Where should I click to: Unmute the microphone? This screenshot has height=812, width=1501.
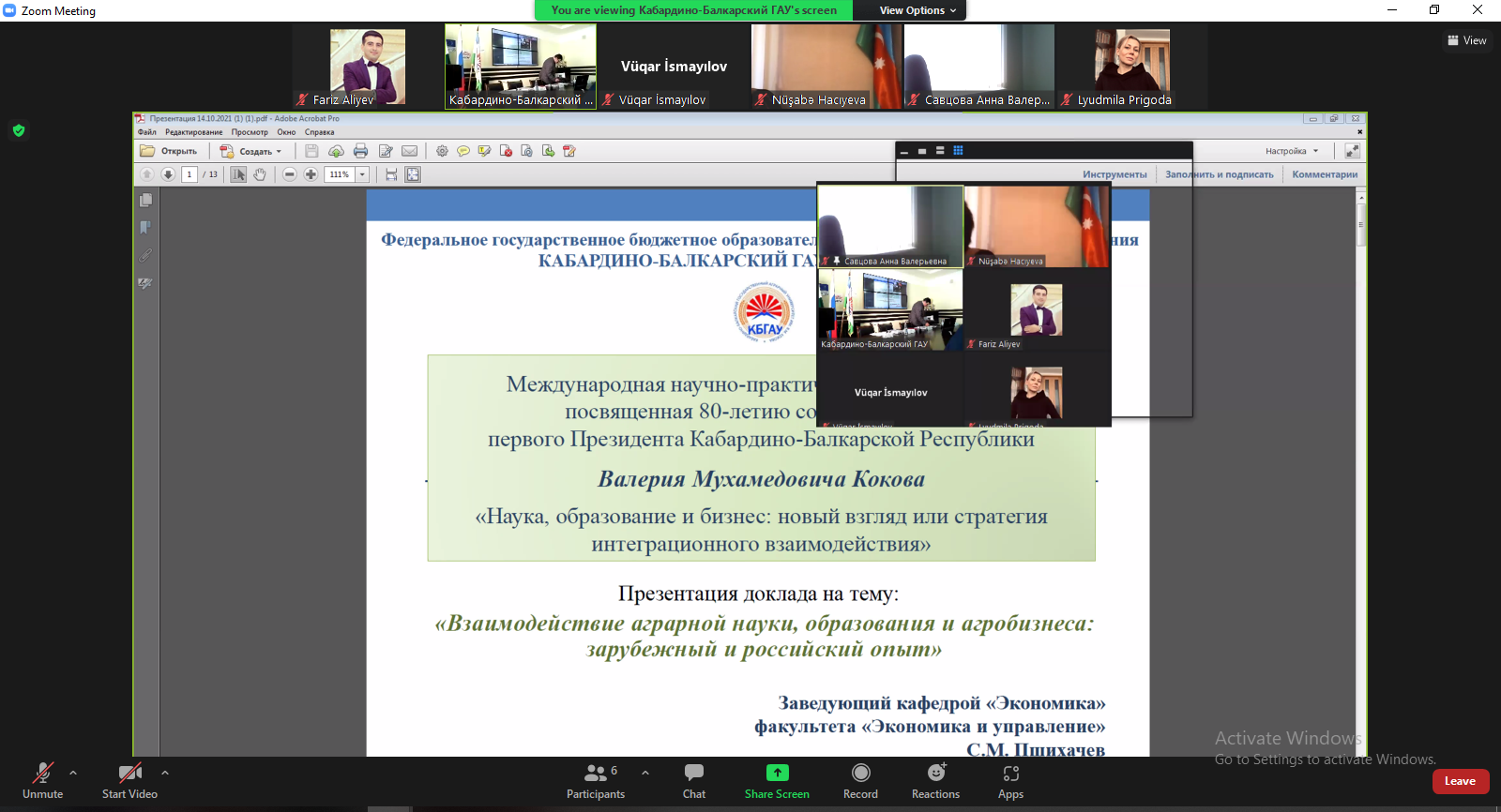pos(42,780)
